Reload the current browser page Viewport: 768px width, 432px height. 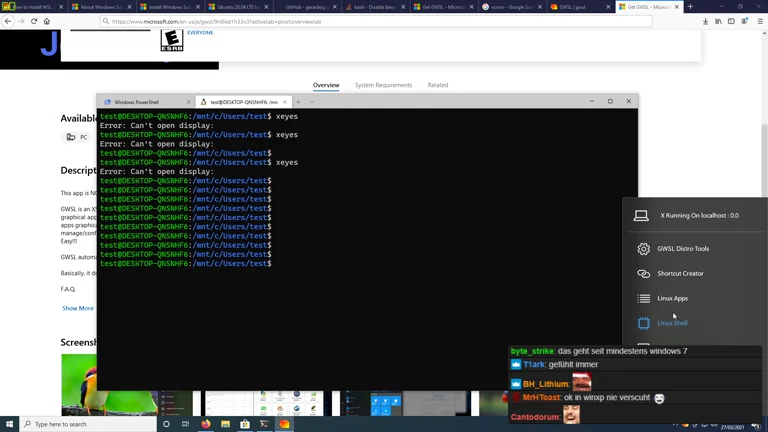coord(34,21)
